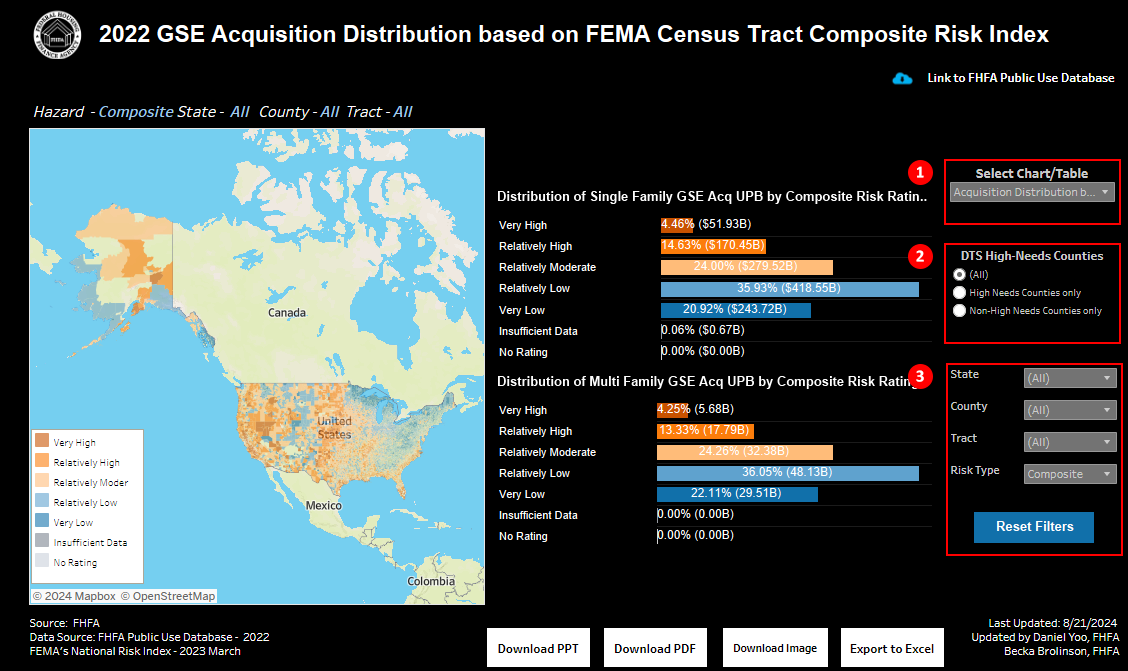Click the blue cloud download icon
This screenshot has height=671, width=1128.
(x=902, y=78)
